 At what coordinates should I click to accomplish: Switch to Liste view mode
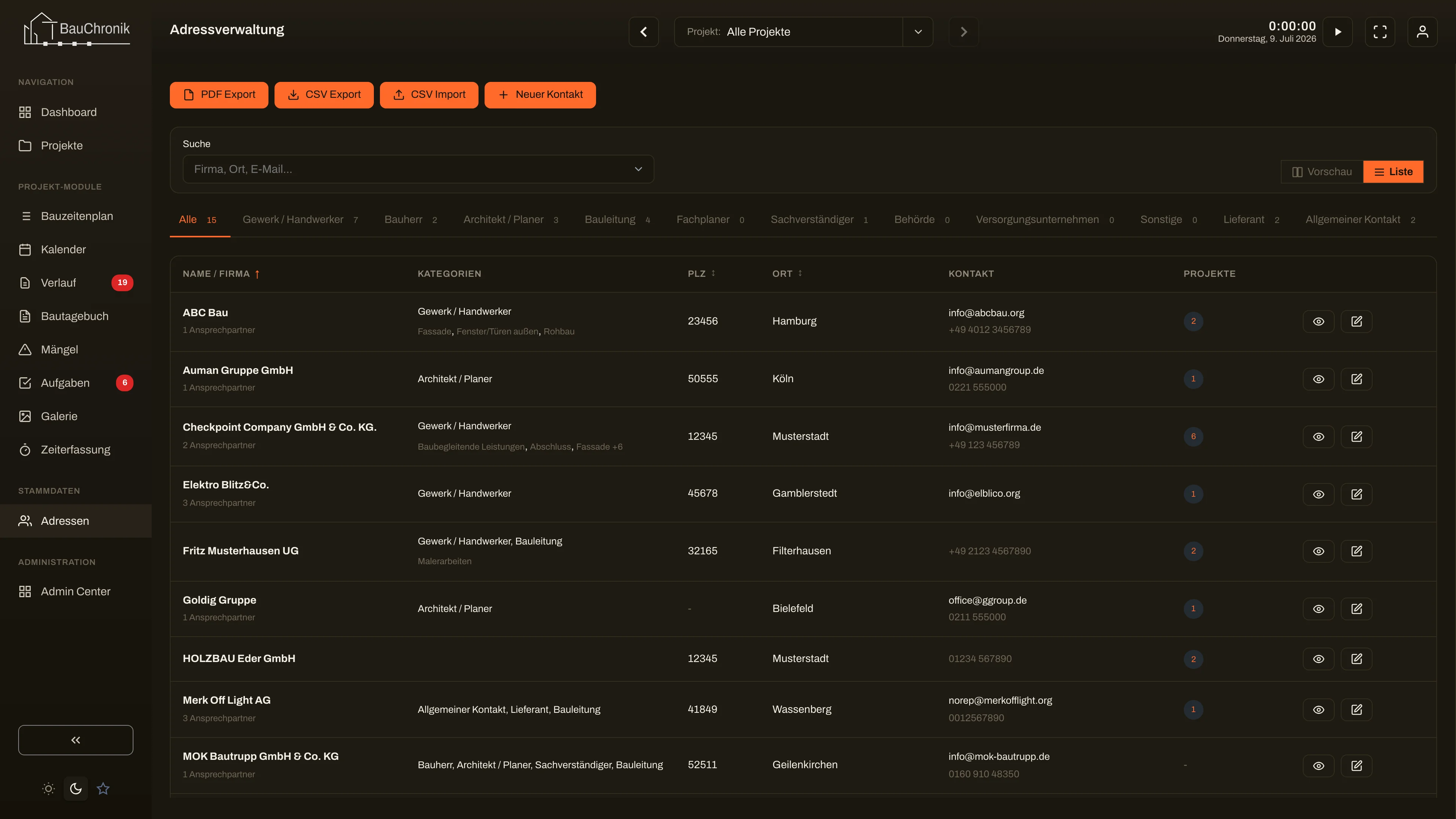pyautogui.click(x=1393, y=172)
